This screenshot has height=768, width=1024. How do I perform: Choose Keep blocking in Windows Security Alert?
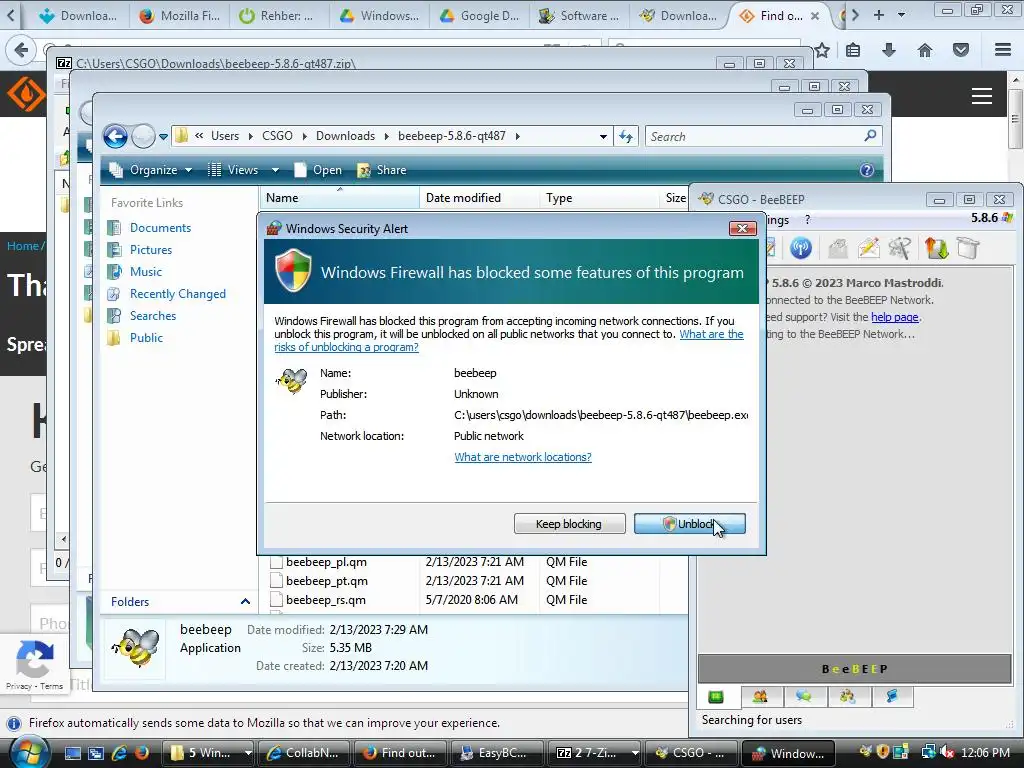click(x=569, y=524)
